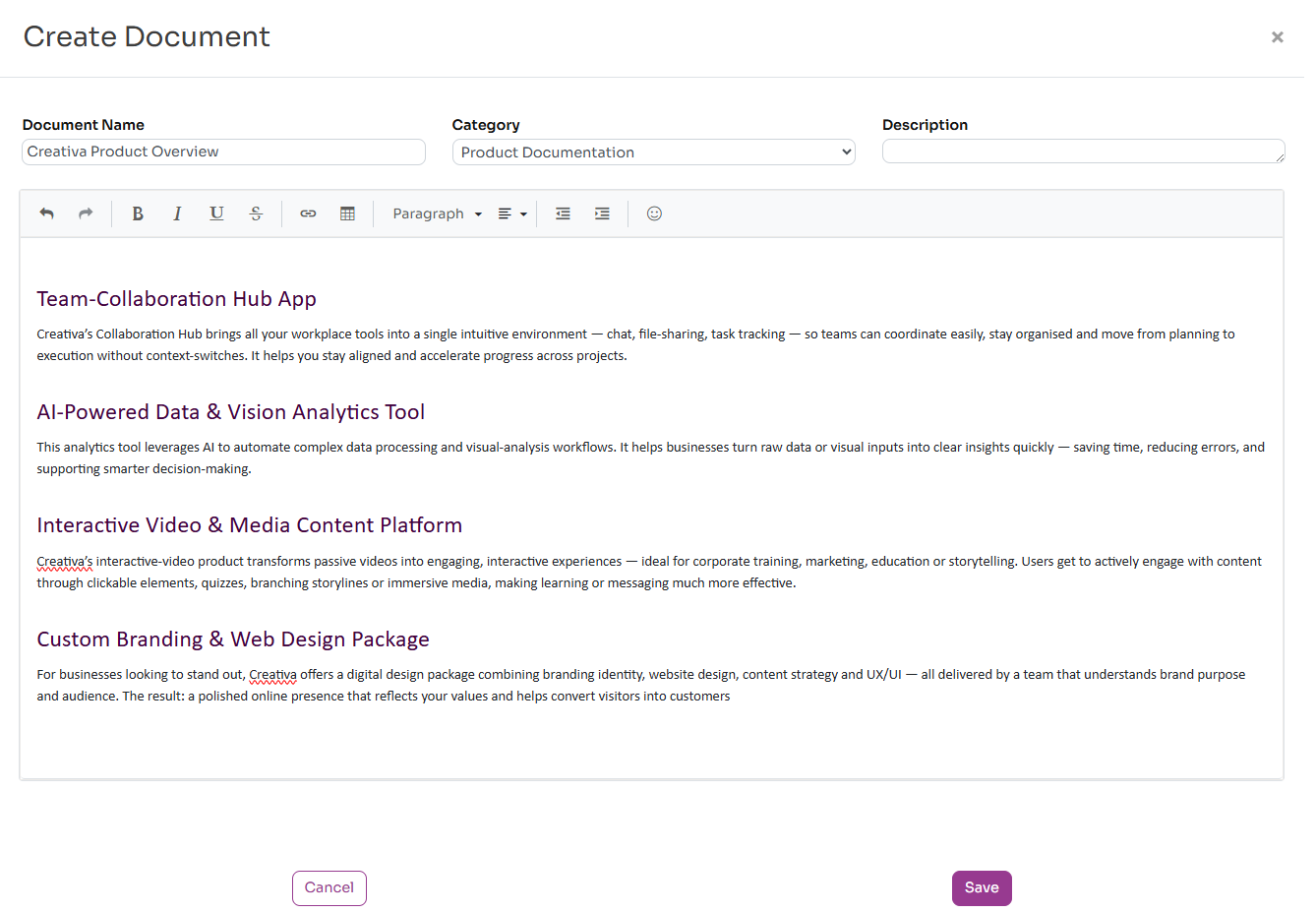Screen dimensions: 1316x913
Task: Toggle bold formatting
Action: [138, 213]
